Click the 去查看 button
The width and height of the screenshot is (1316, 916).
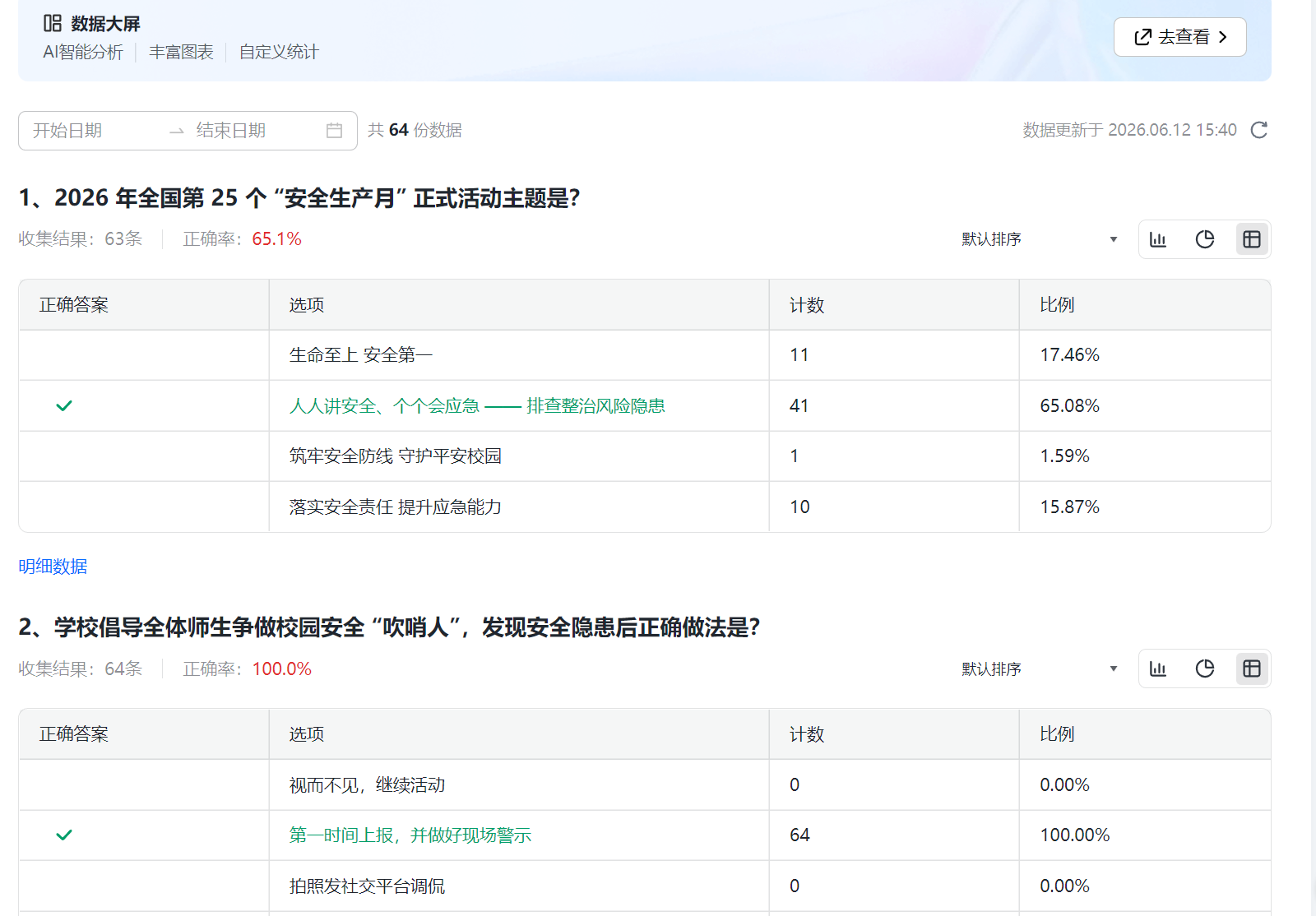point(1180,37)
